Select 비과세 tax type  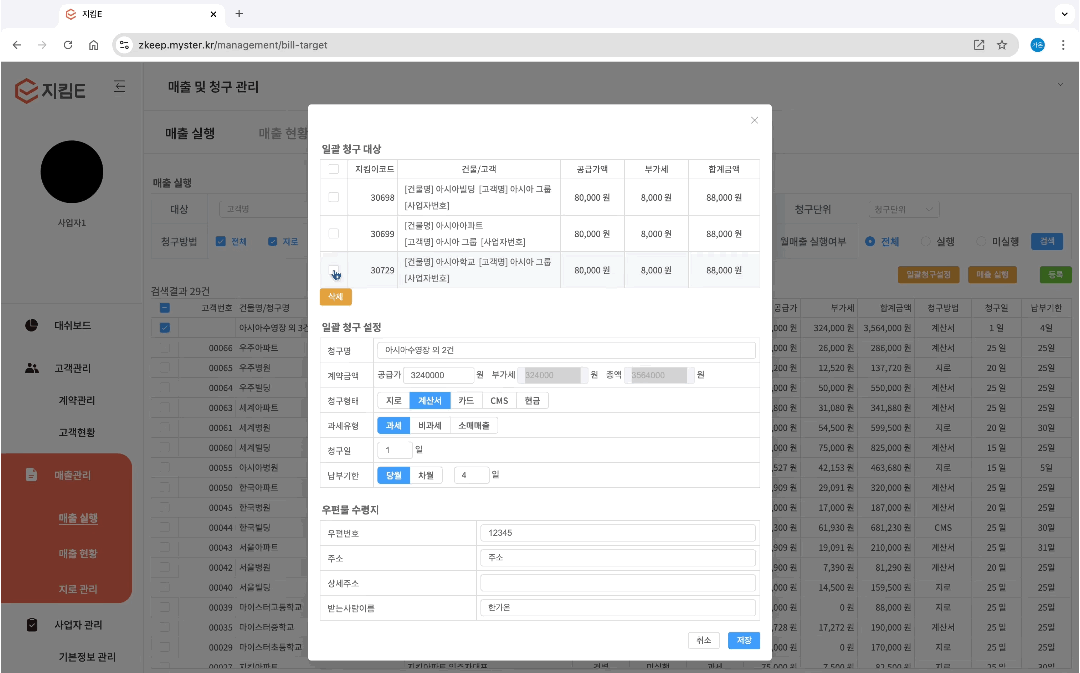(x=430, y=426)
